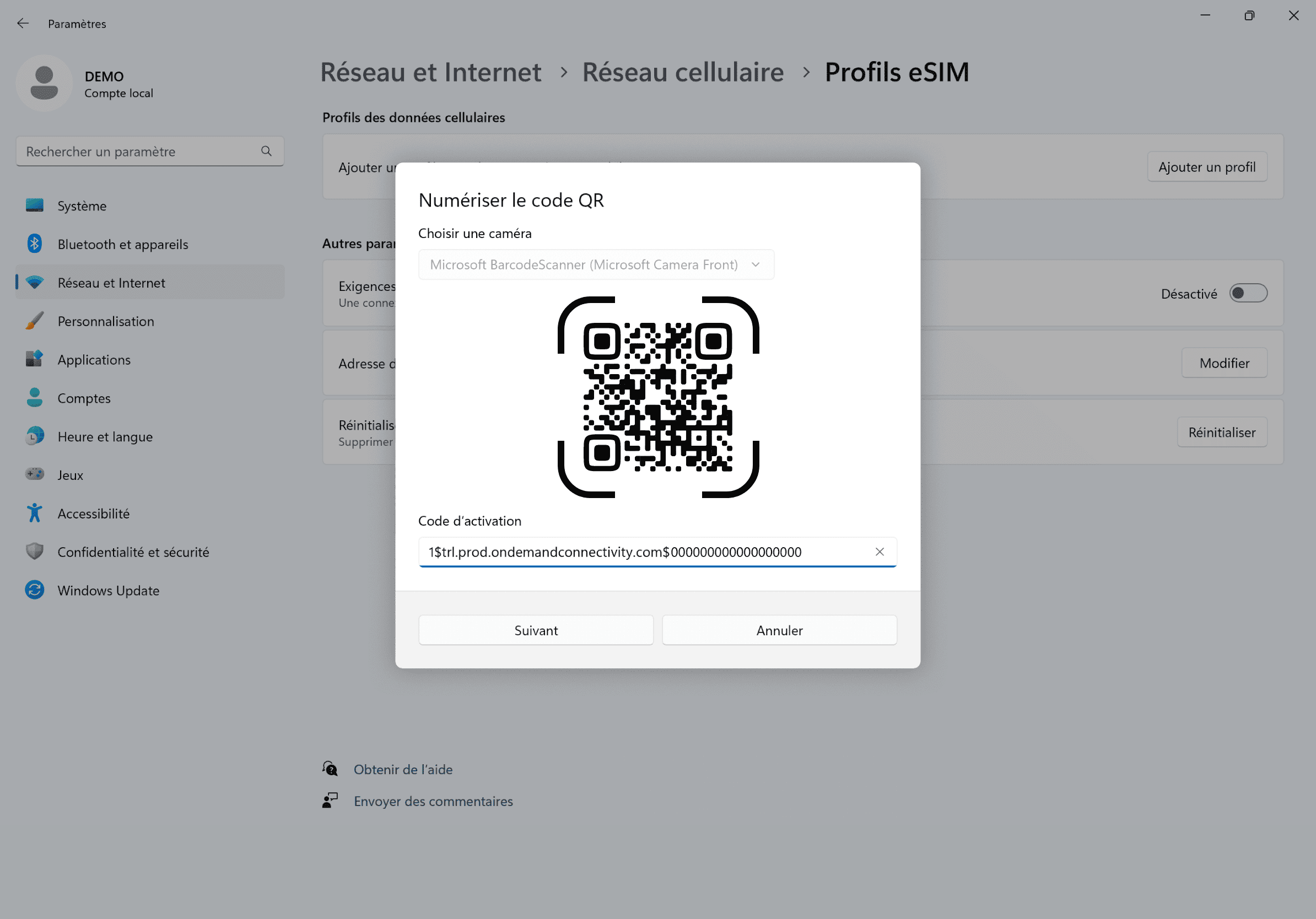The height and width of the screenshot is (919, 1316).
Task: Open Bluetooth et appareils category
Action: pos(150,244)
